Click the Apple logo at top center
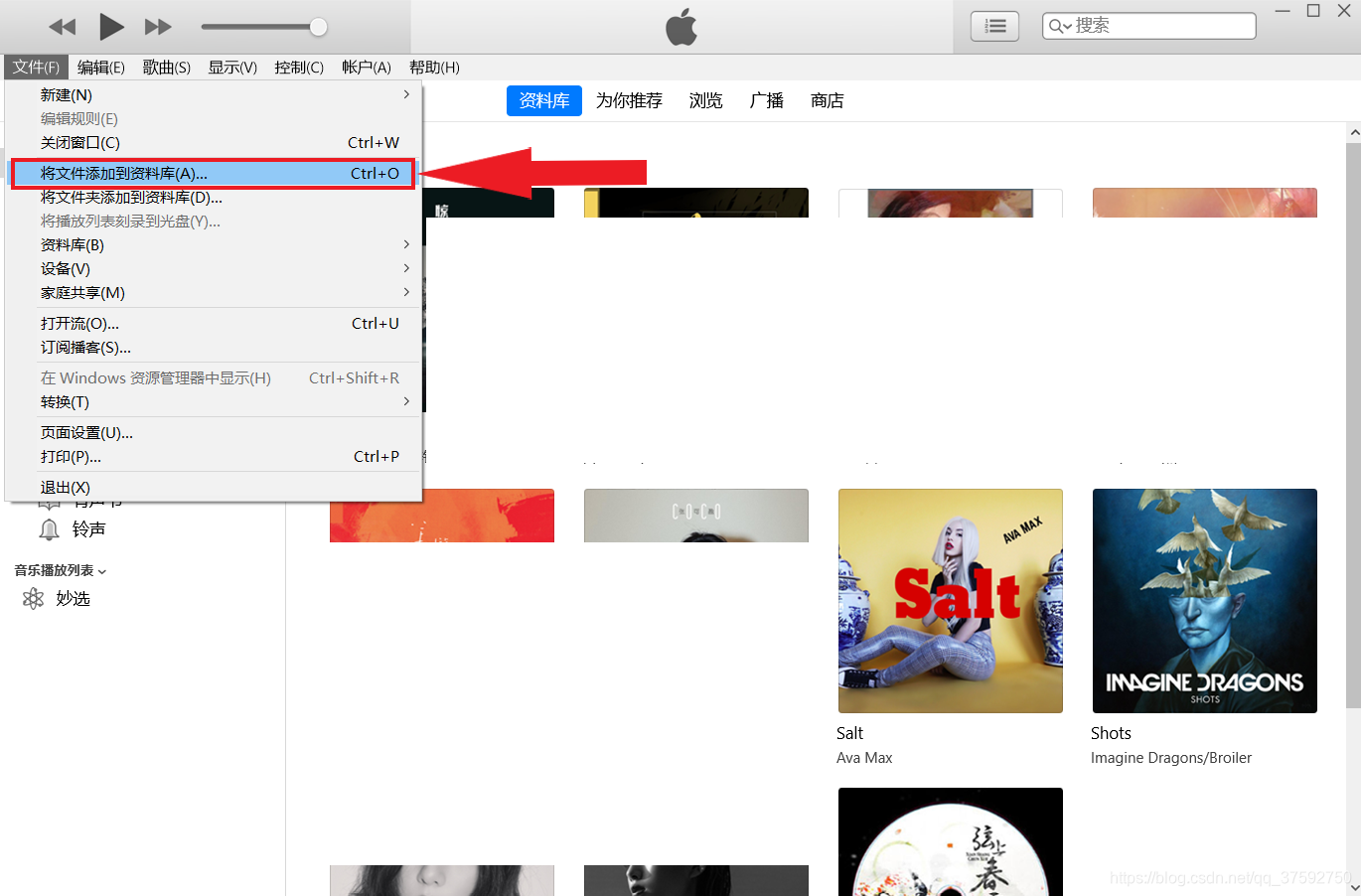 pyautogui.click(x=681, y=27)
